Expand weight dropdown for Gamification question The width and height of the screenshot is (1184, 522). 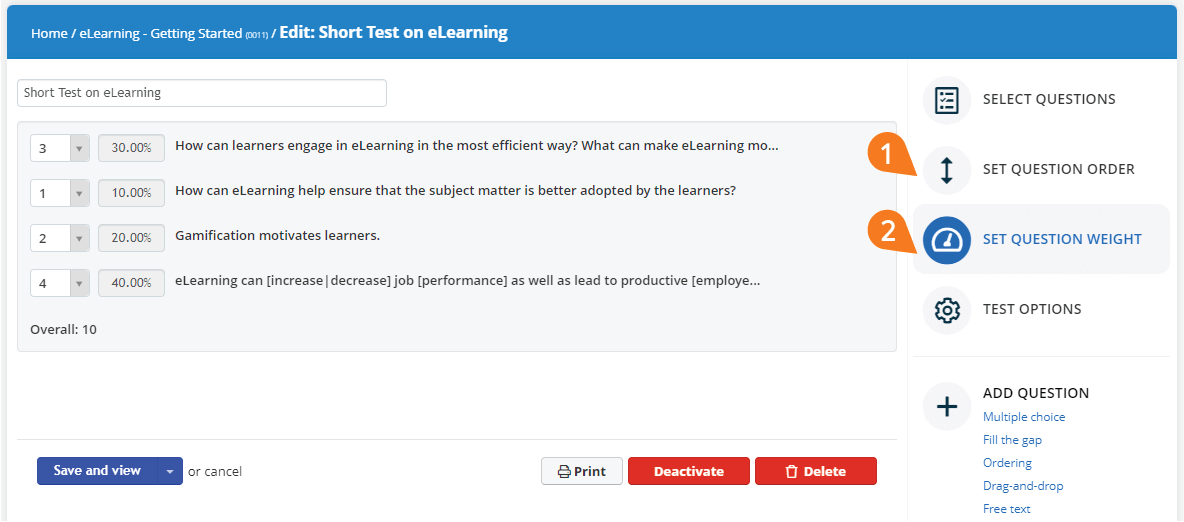click(60, 238)
